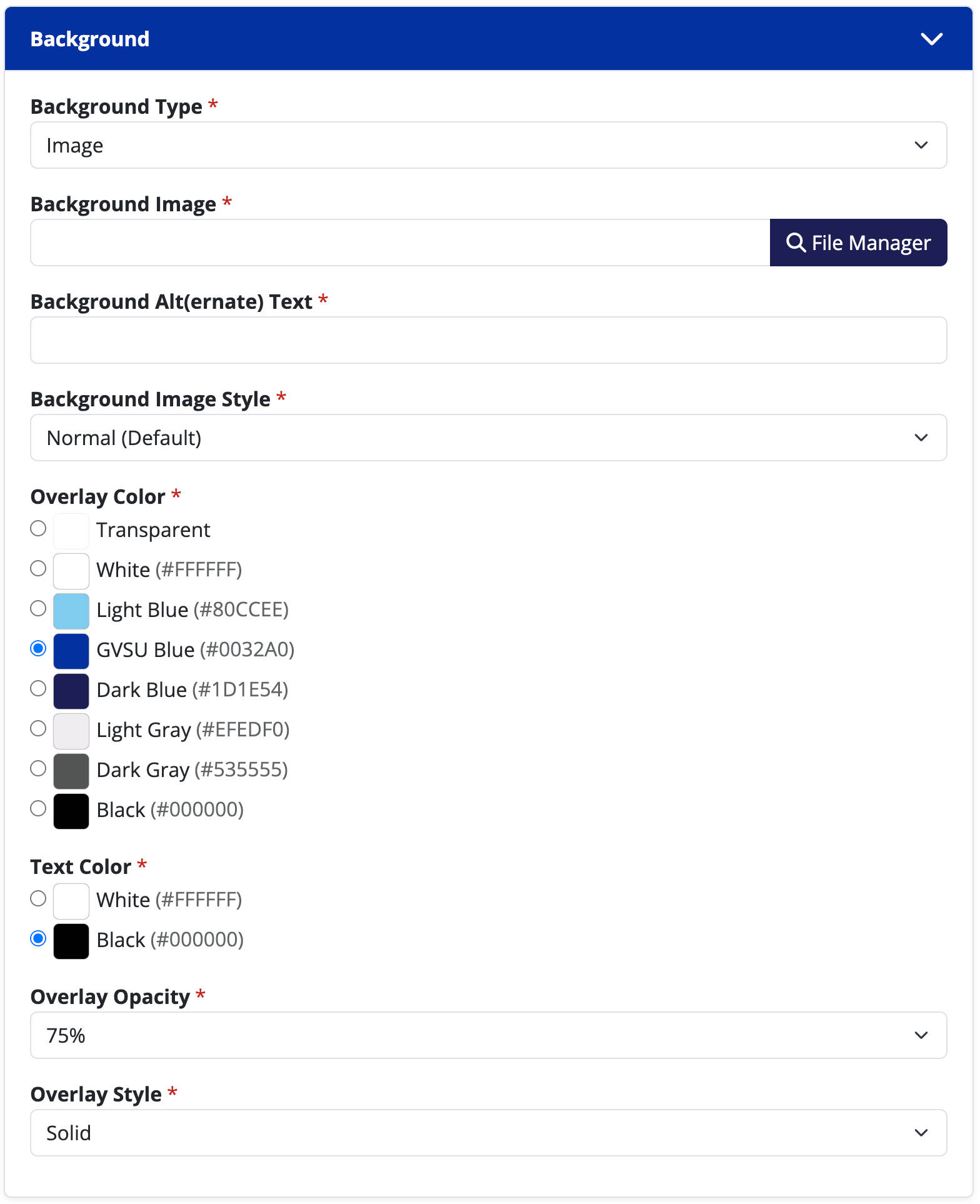Open the Background Type dropdown

click(x=488, y=146)
